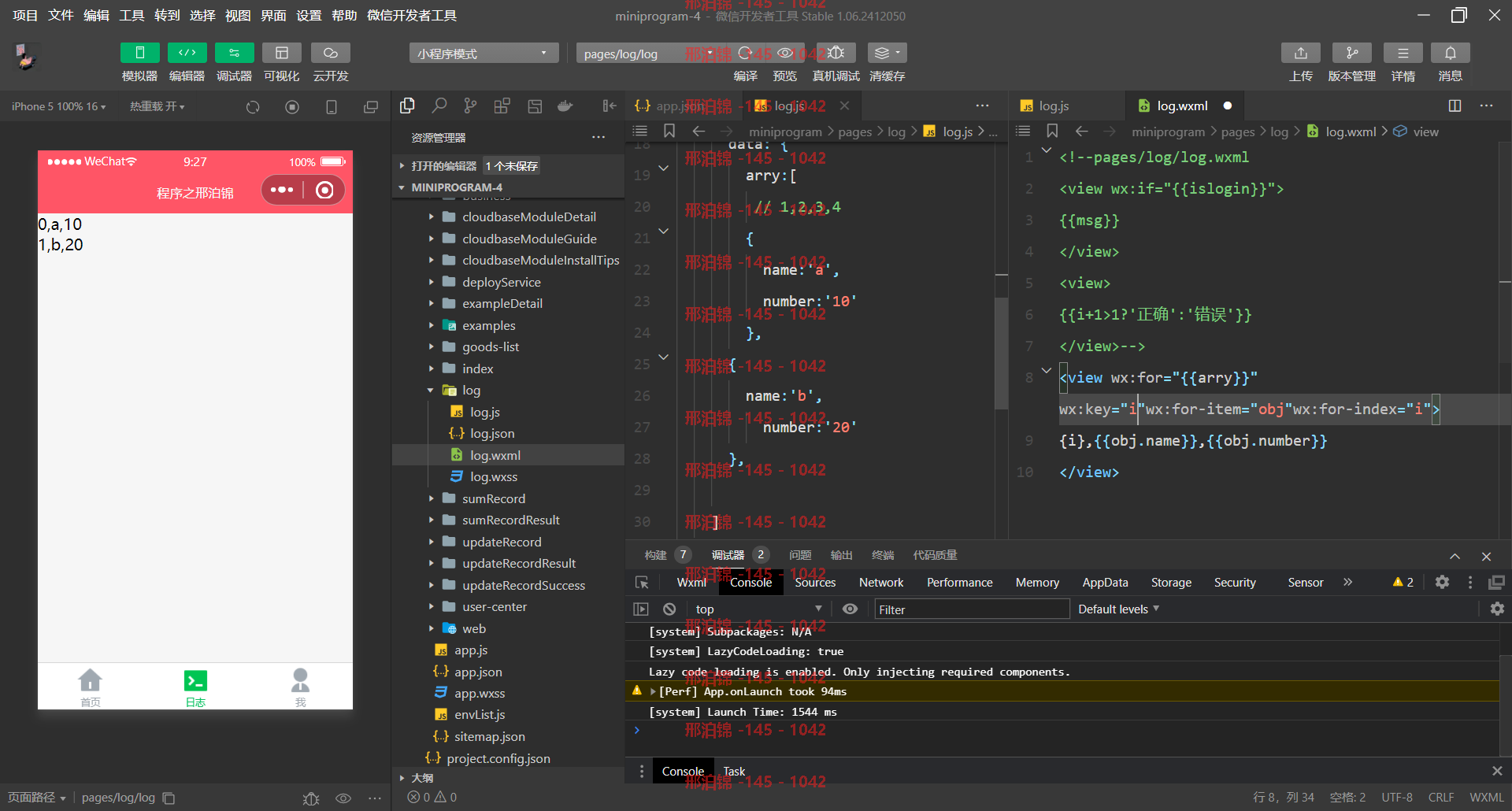Click the element inspector icon

[x=642, y=583]
